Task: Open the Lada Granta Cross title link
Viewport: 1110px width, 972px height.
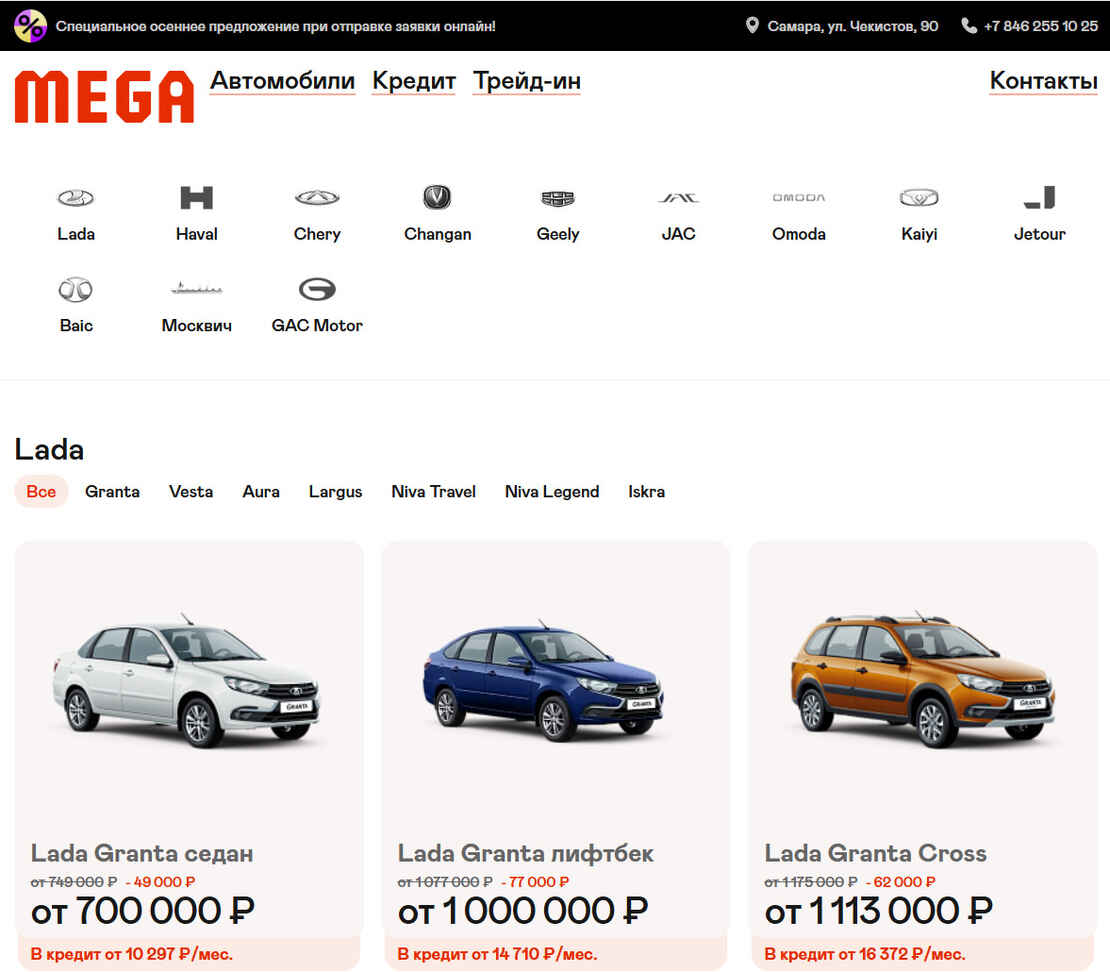Action: pos(876,853)
